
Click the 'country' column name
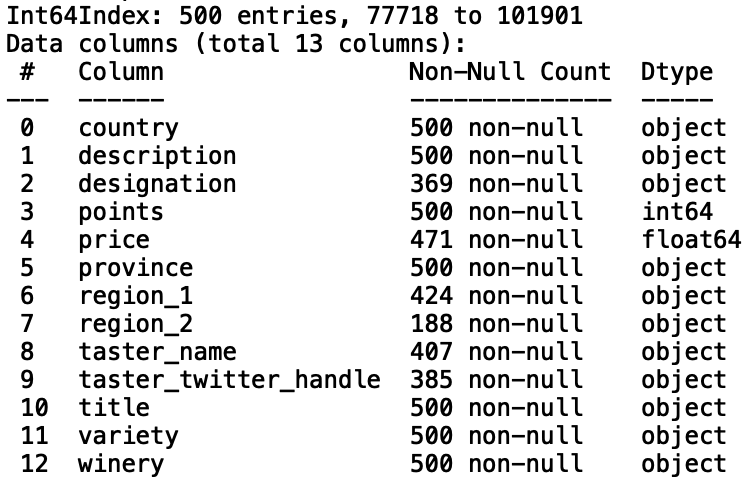pos(128,128)
